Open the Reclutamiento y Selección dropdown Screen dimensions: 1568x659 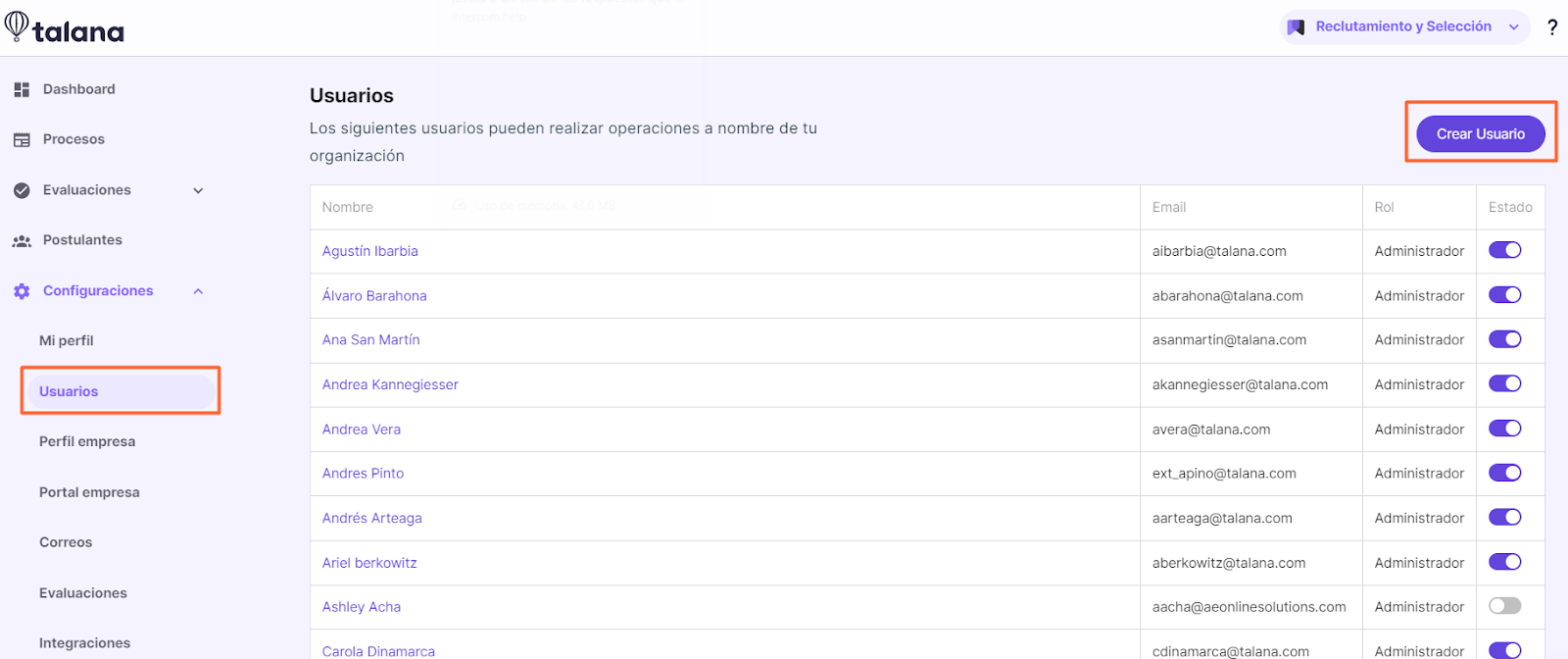click(1404, 27)
